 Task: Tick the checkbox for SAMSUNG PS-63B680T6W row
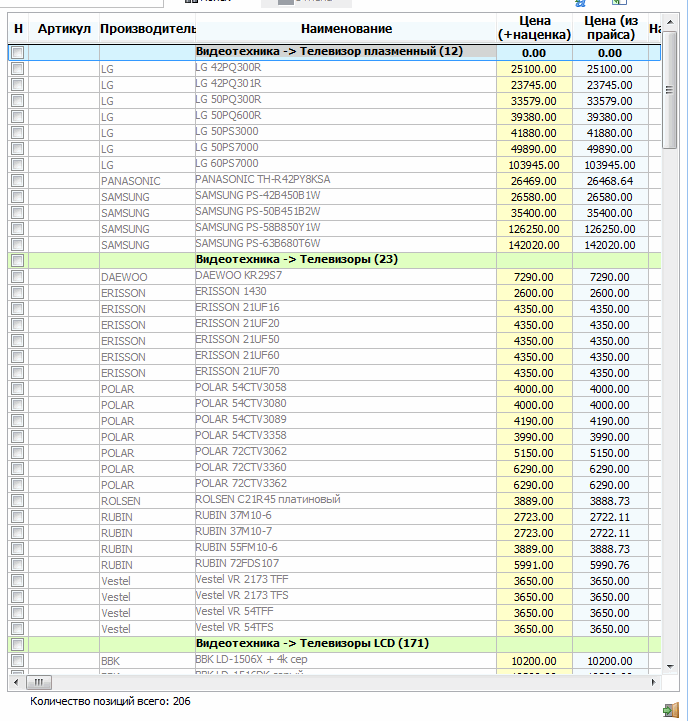coord(17,245)
